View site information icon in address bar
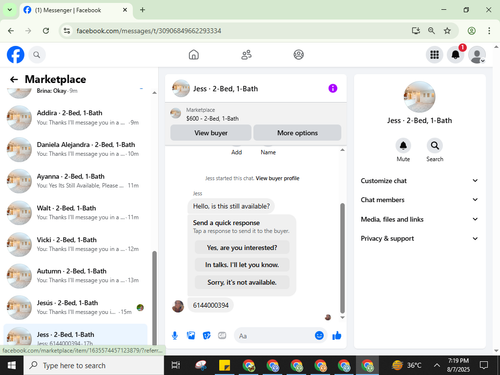500x375 pixels. point(67,31)
